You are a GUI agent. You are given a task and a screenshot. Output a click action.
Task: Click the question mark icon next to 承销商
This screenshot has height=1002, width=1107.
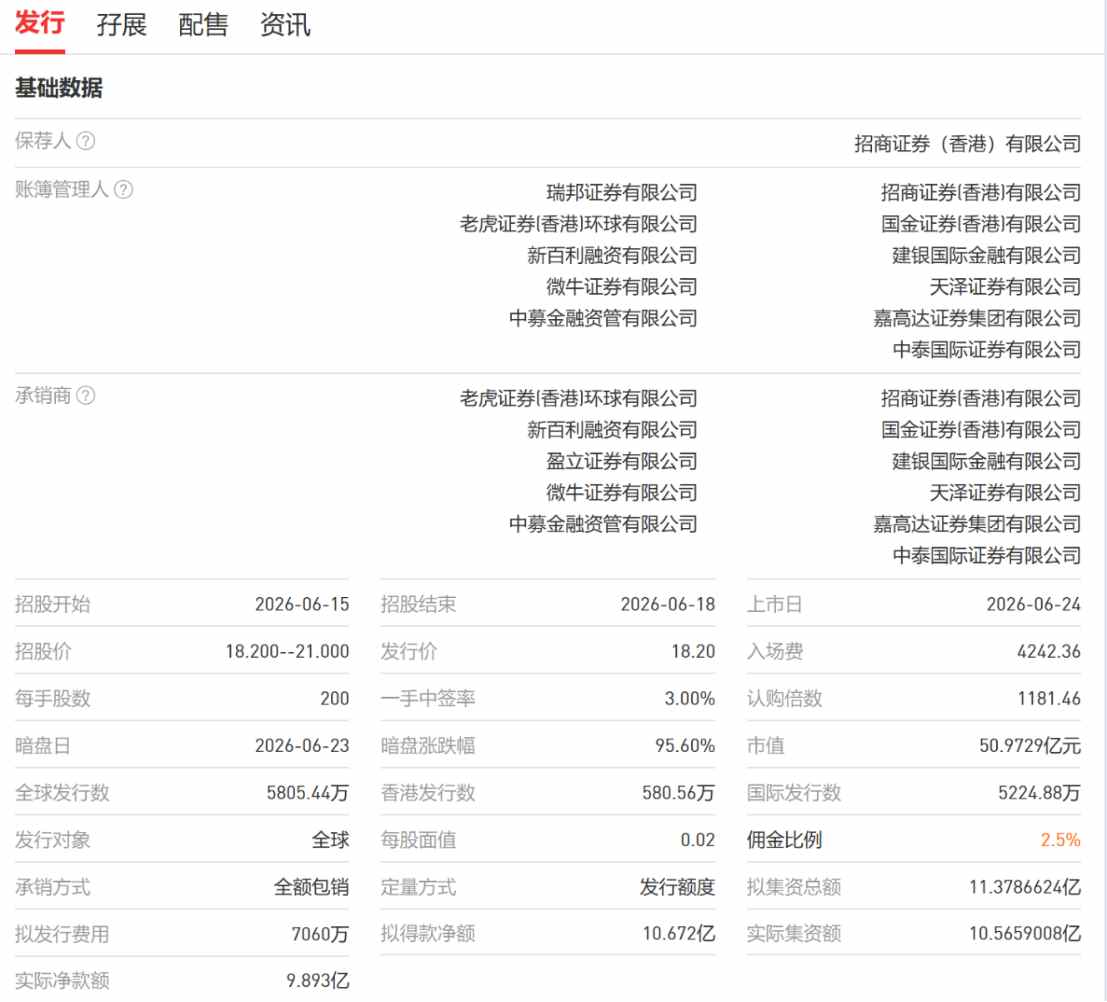click(85, 395)
